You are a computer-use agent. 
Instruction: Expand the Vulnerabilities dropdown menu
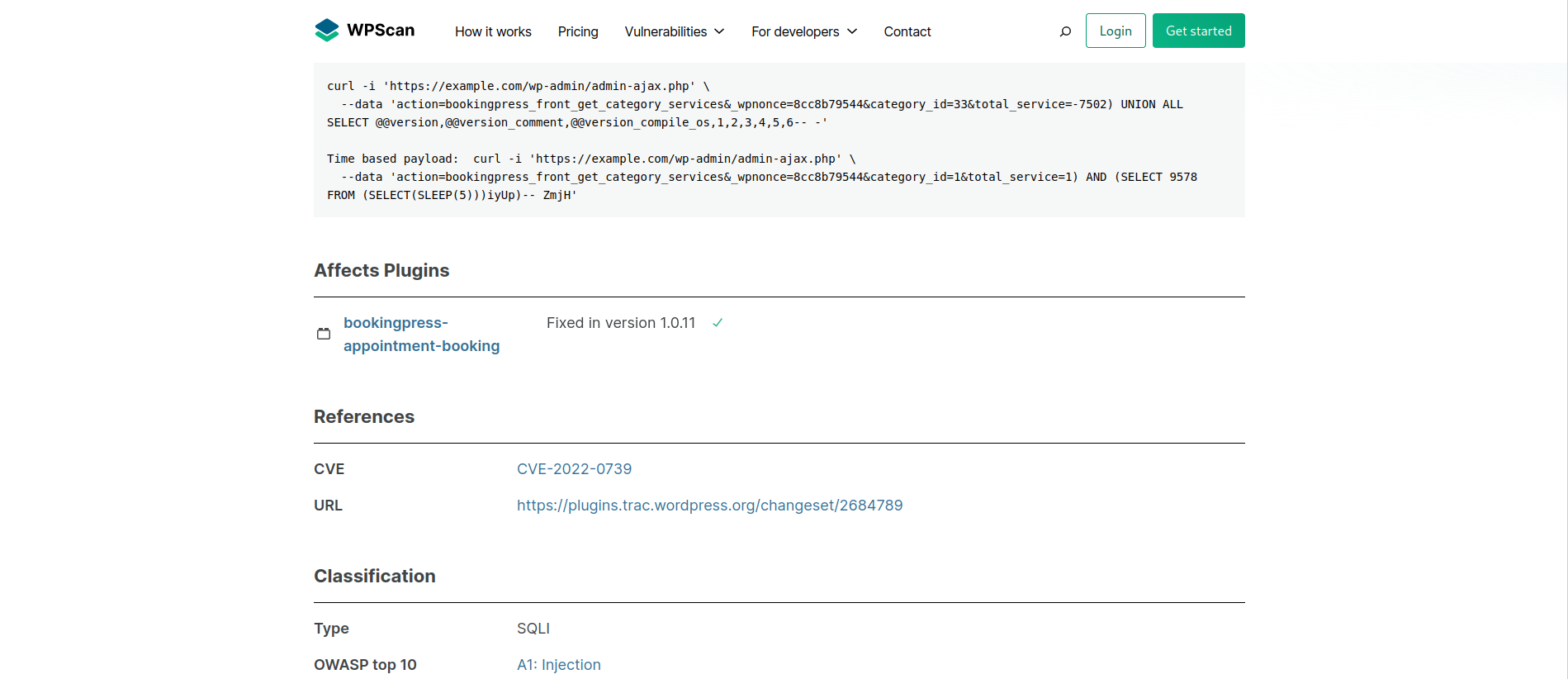coord(675,31)
